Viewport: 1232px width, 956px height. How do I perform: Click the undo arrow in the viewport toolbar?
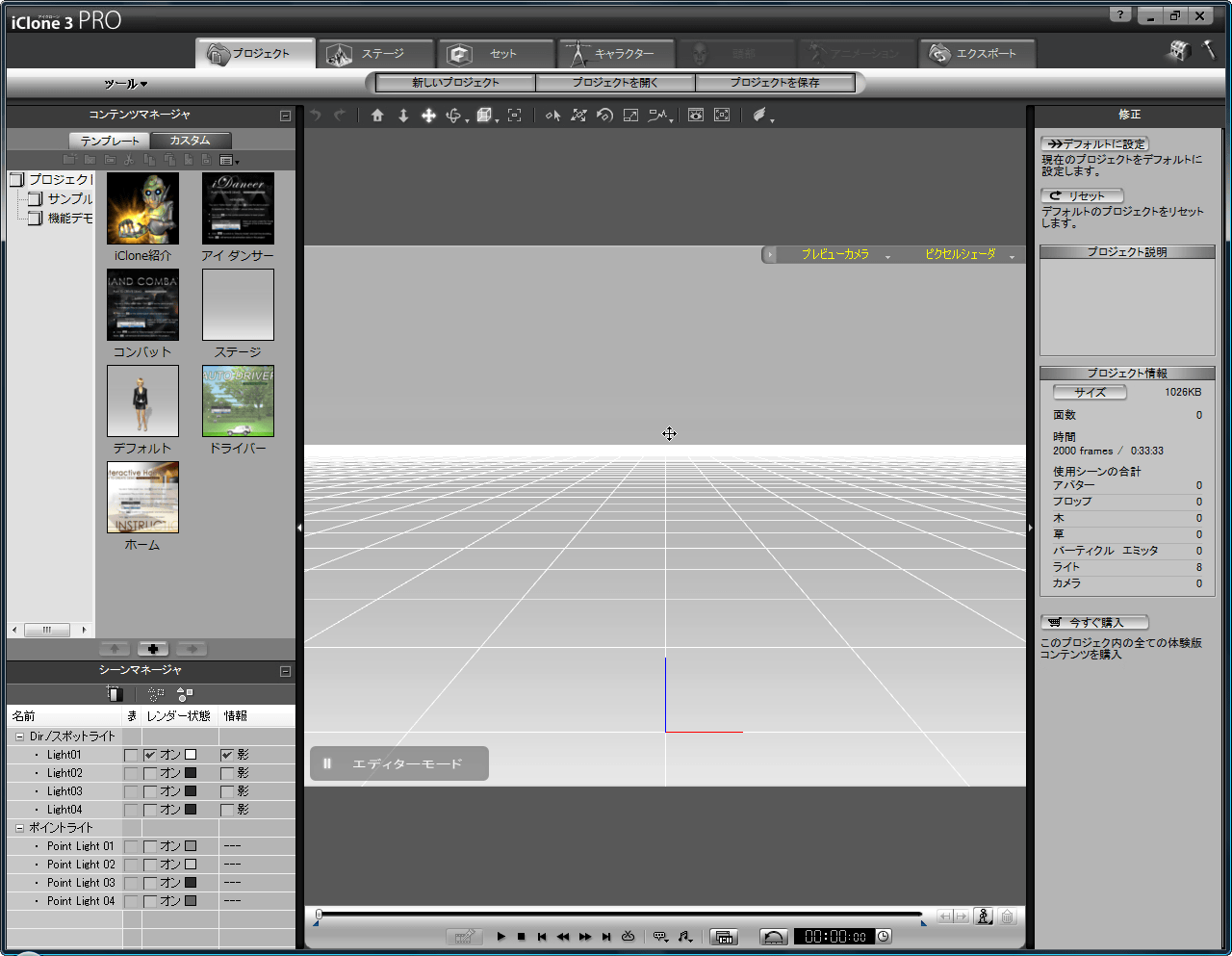click(314, 115)
